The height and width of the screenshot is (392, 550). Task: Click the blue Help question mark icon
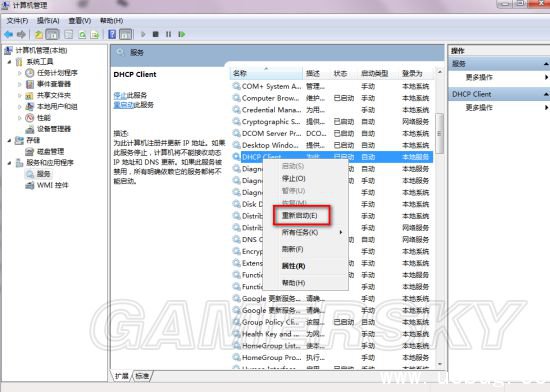[x=112, y=34]
